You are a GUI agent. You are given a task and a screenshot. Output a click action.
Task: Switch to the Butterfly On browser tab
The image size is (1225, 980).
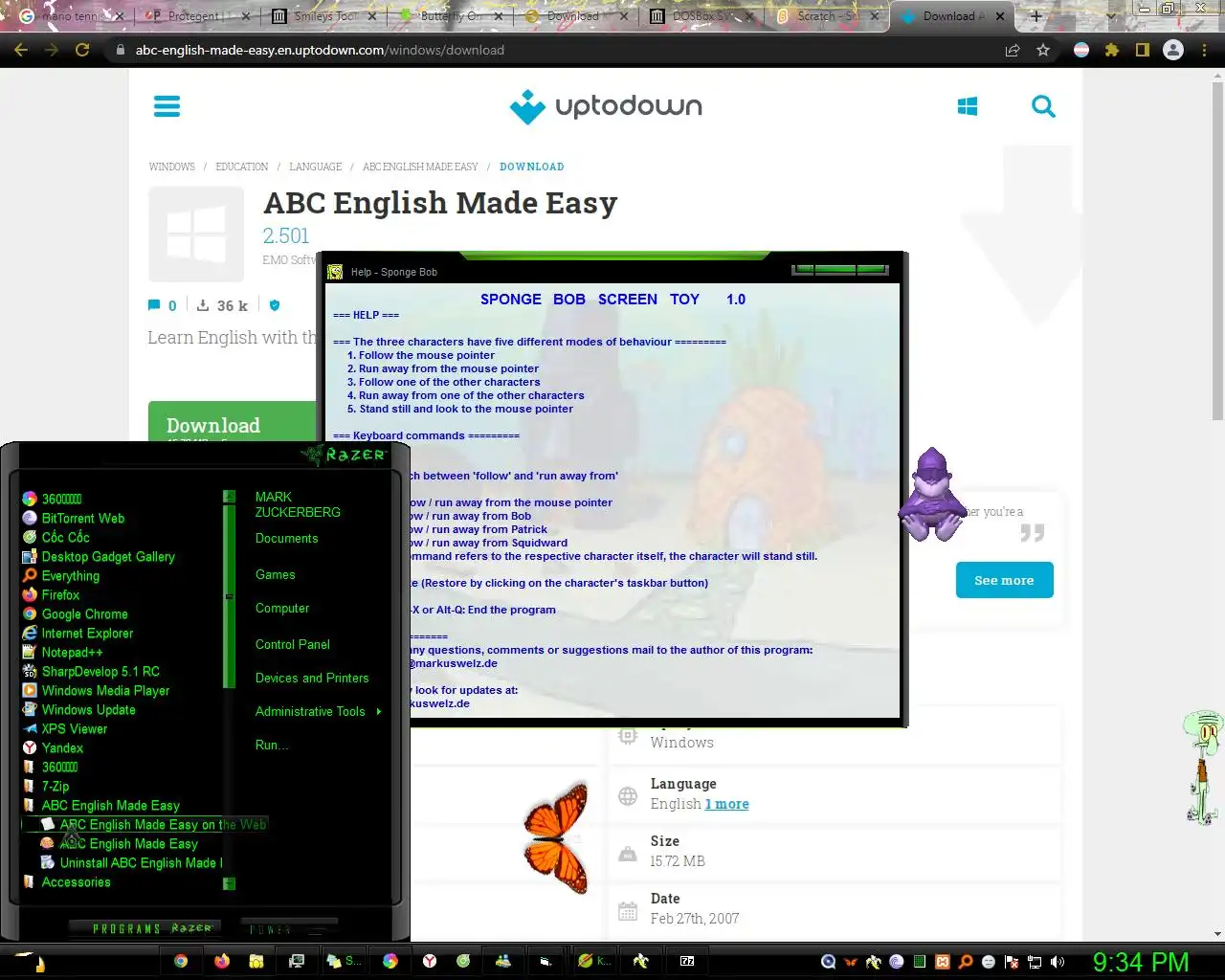pyautogui.click(x=450, y=16)
